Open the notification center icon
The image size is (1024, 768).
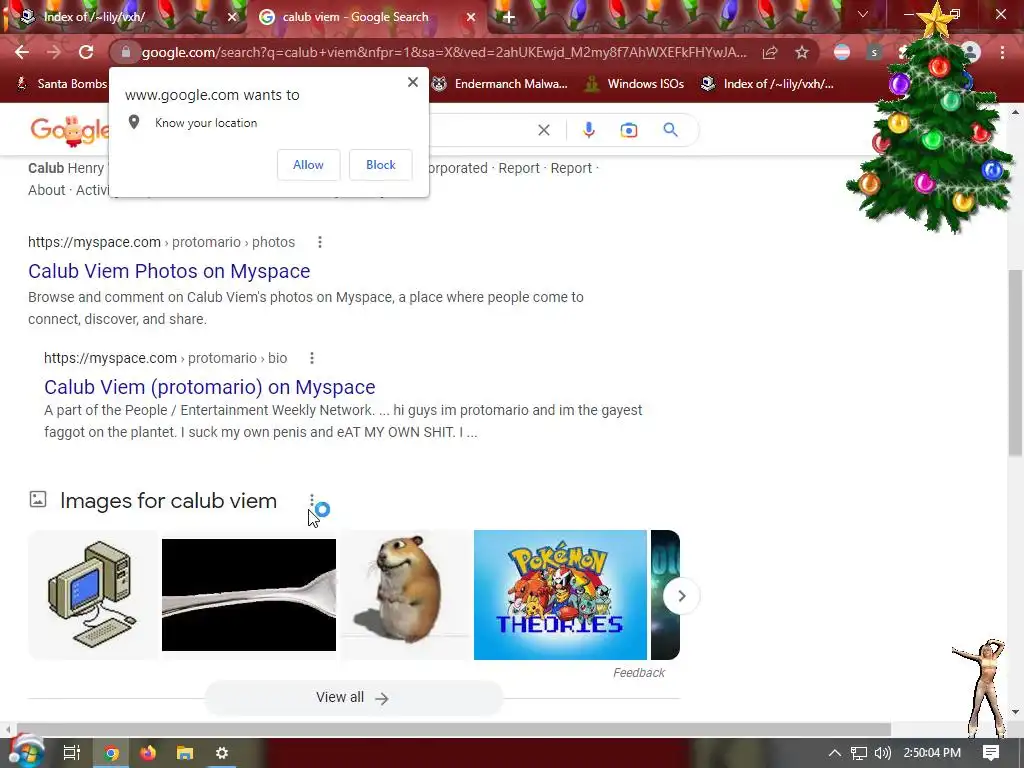click(x=991, y=753)
